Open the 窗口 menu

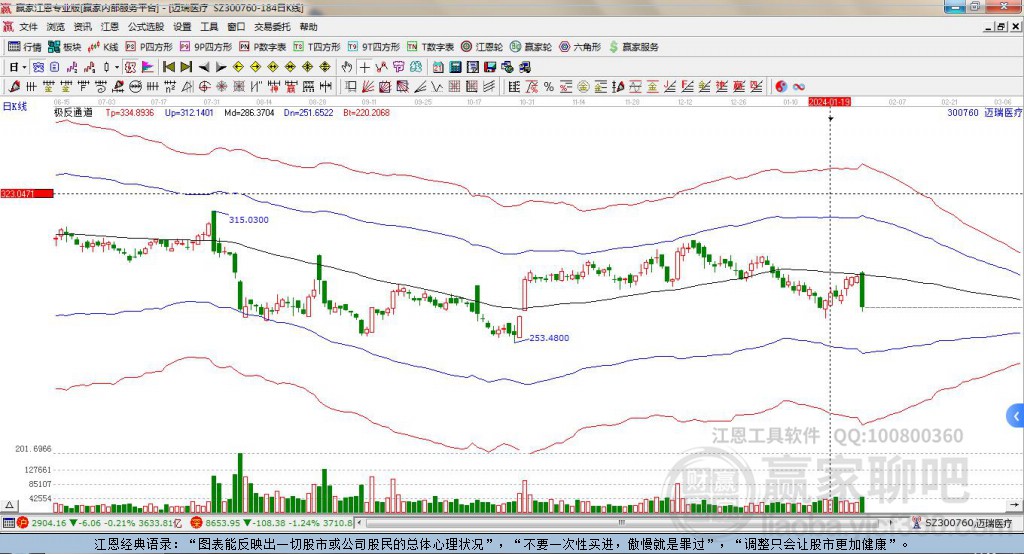236,27
